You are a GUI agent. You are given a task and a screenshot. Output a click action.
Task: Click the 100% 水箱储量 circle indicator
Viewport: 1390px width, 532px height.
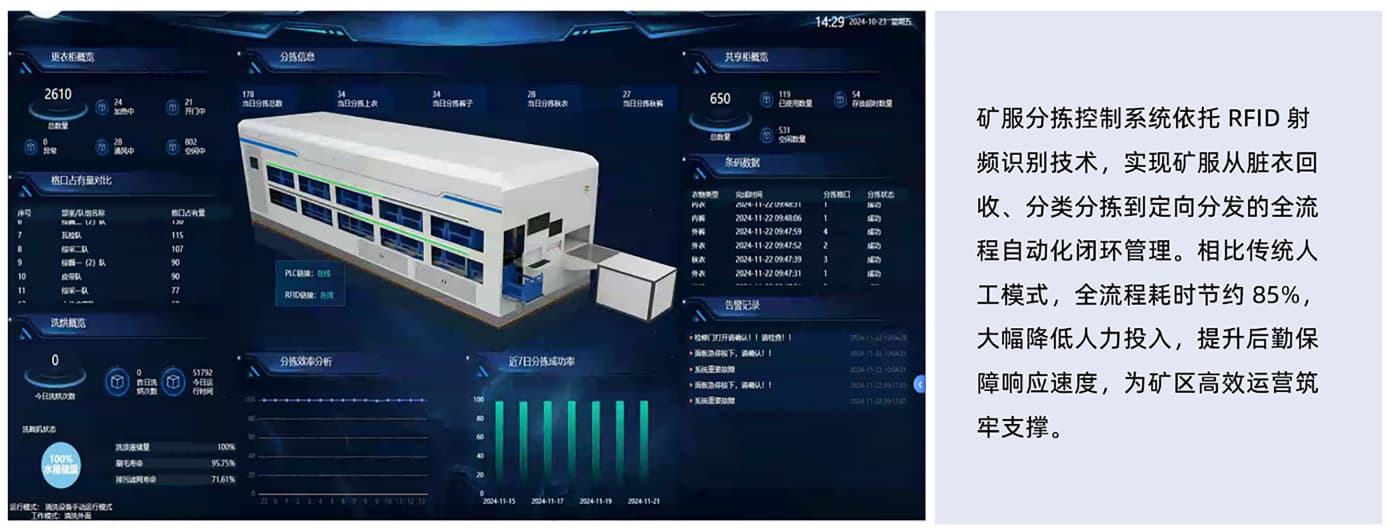(60, 465)
